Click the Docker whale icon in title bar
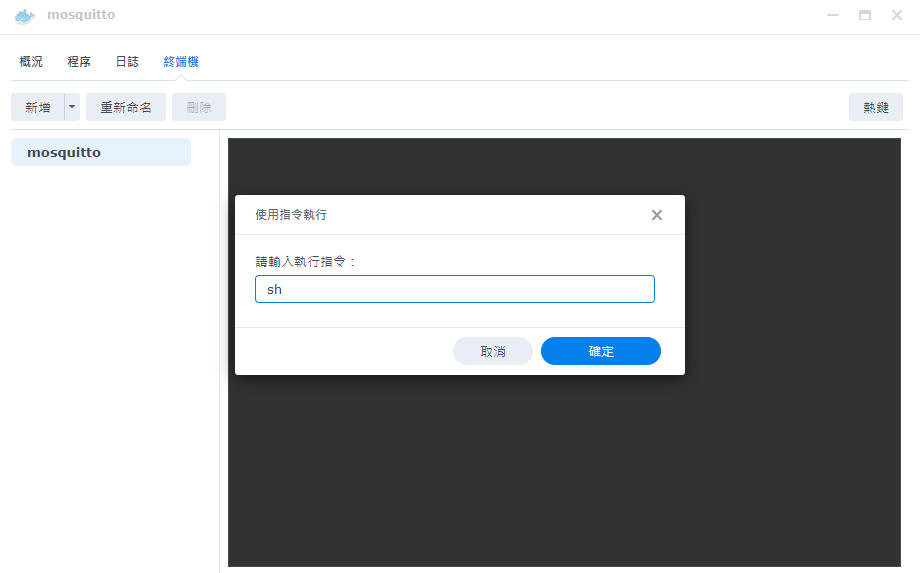Image resolution: width=920 pixels, height=573 pixels. point(25,16)
